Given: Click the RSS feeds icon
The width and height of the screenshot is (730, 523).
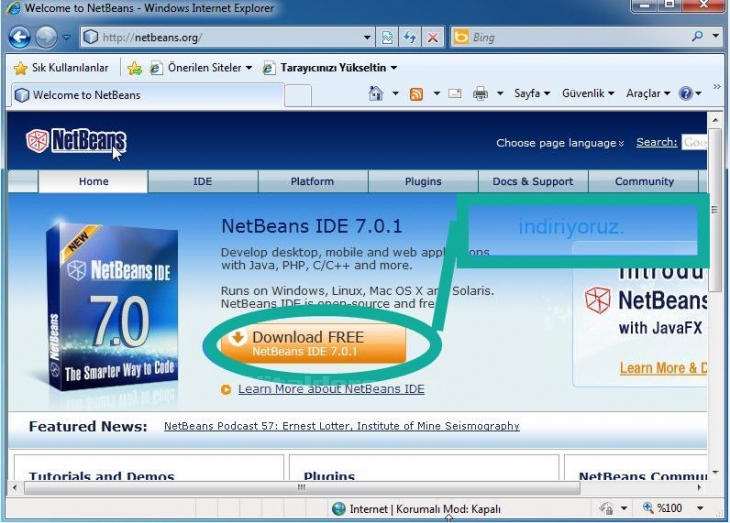Looking at the screenshot, I should point(416,94).
